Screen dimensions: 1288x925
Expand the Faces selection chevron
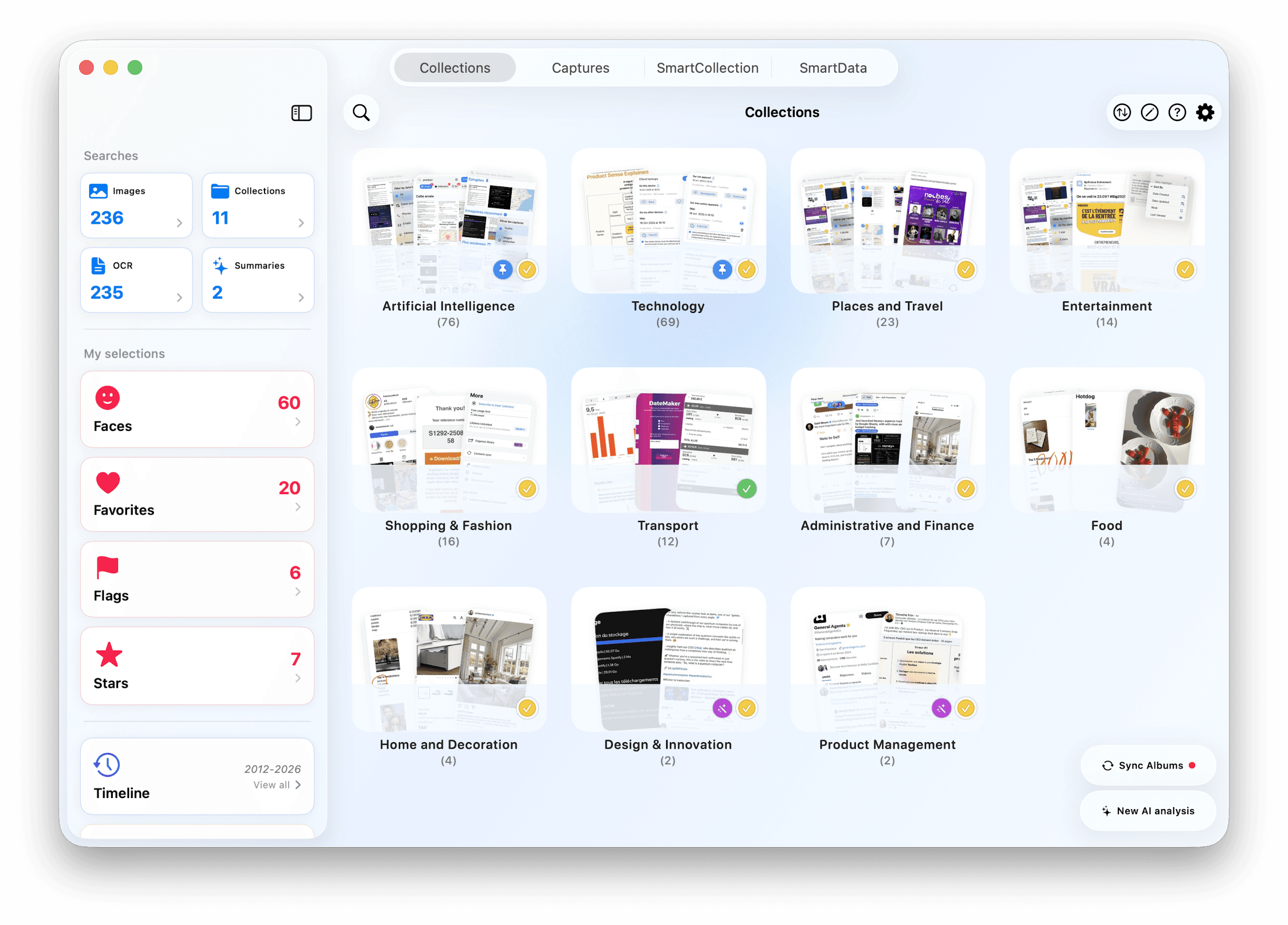click(298, 421)
